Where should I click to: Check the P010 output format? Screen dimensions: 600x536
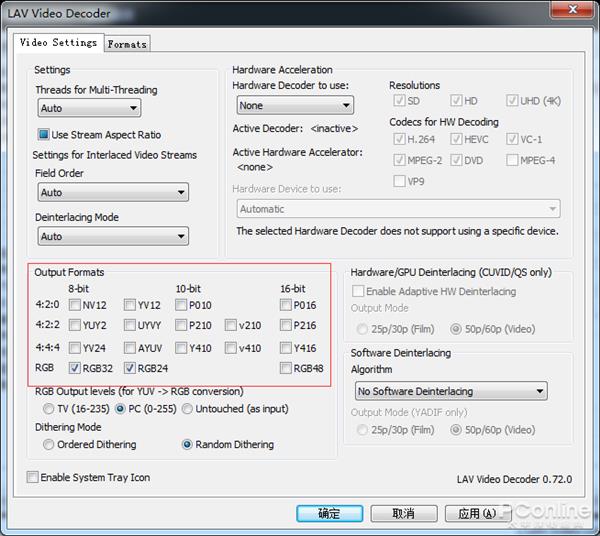(x=181, y=305)
